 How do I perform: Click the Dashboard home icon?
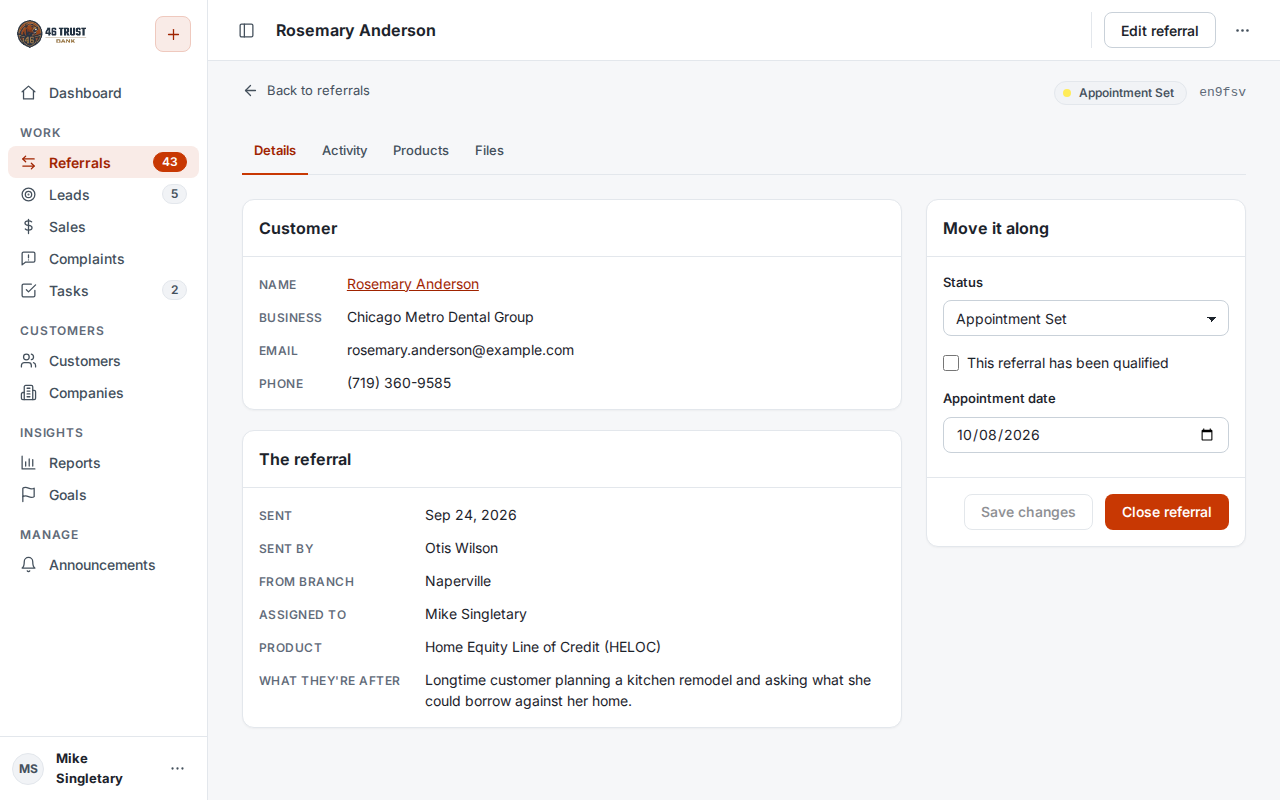click(29, 93)
